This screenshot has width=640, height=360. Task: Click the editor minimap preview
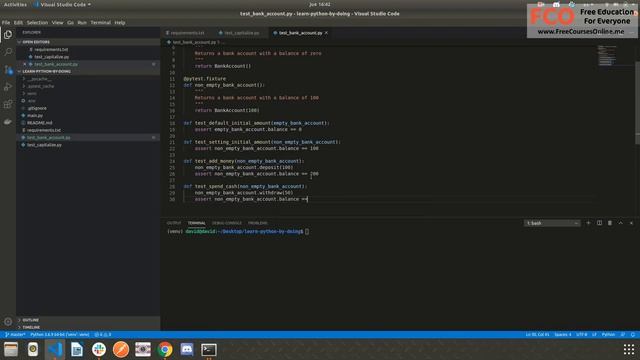(607, 55)
